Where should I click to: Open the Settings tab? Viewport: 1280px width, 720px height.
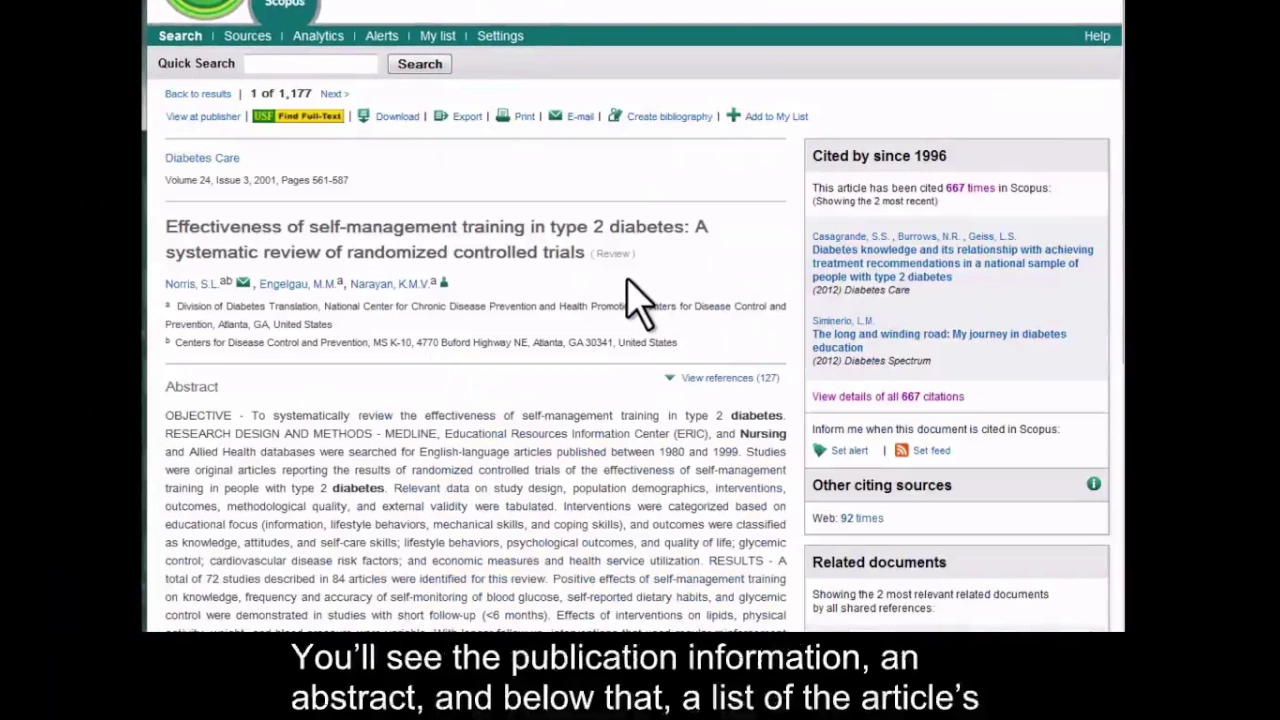(x=500, y=36)
